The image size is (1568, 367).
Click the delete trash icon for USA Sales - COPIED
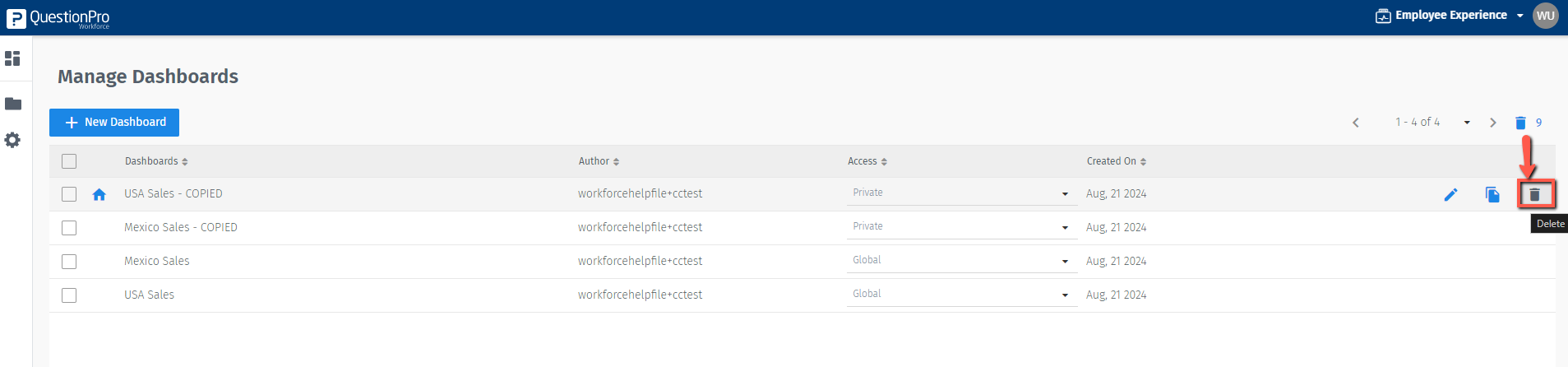coord(1534,194)
